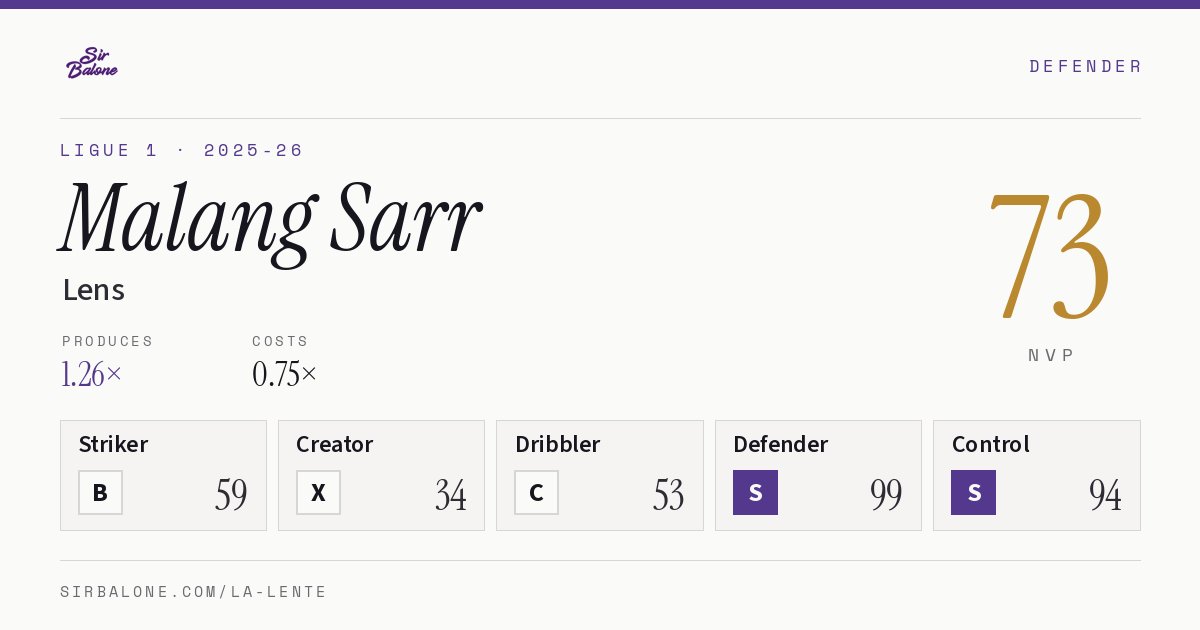
Task: Click the Sir Balone logo
Action: [92, 63]
